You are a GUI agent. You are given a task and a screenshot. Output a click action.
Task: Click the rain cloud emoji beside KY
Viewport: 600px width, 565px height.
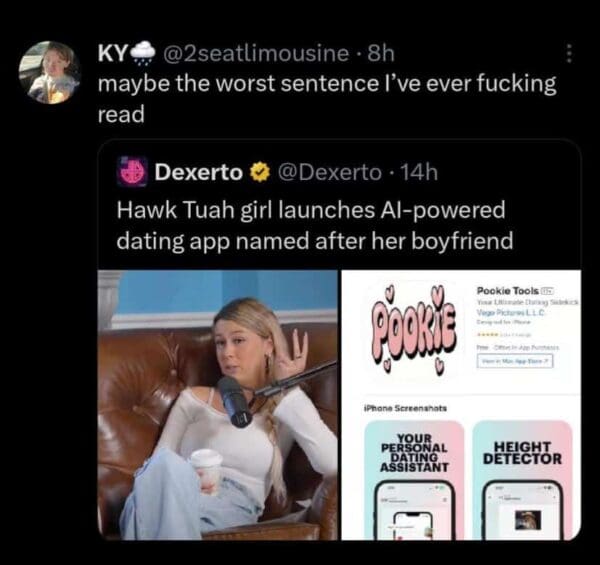[143, 54]
